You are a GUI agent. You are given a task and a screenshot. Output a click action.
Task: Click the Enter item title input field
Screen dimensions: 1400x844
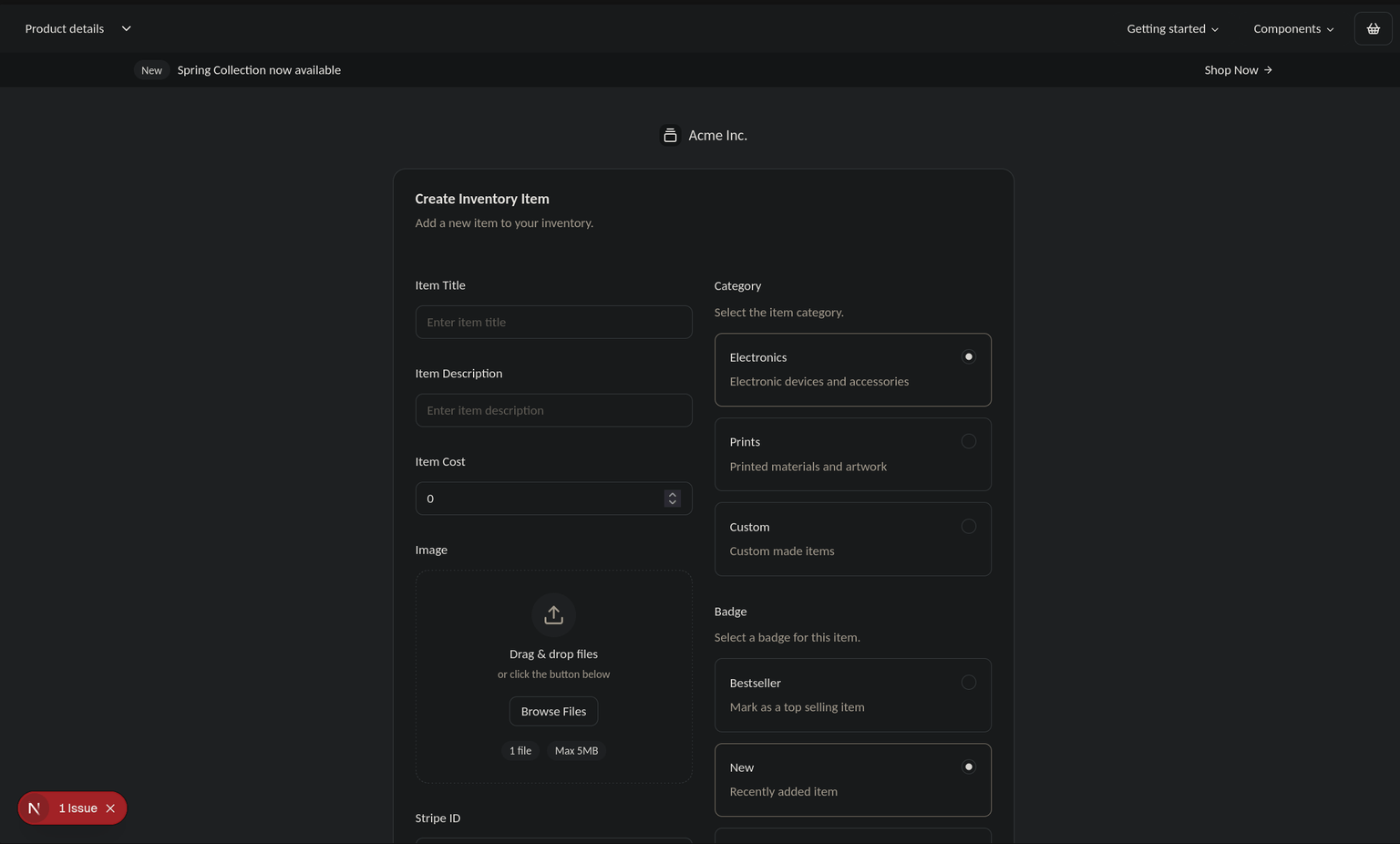pos(553,322)
